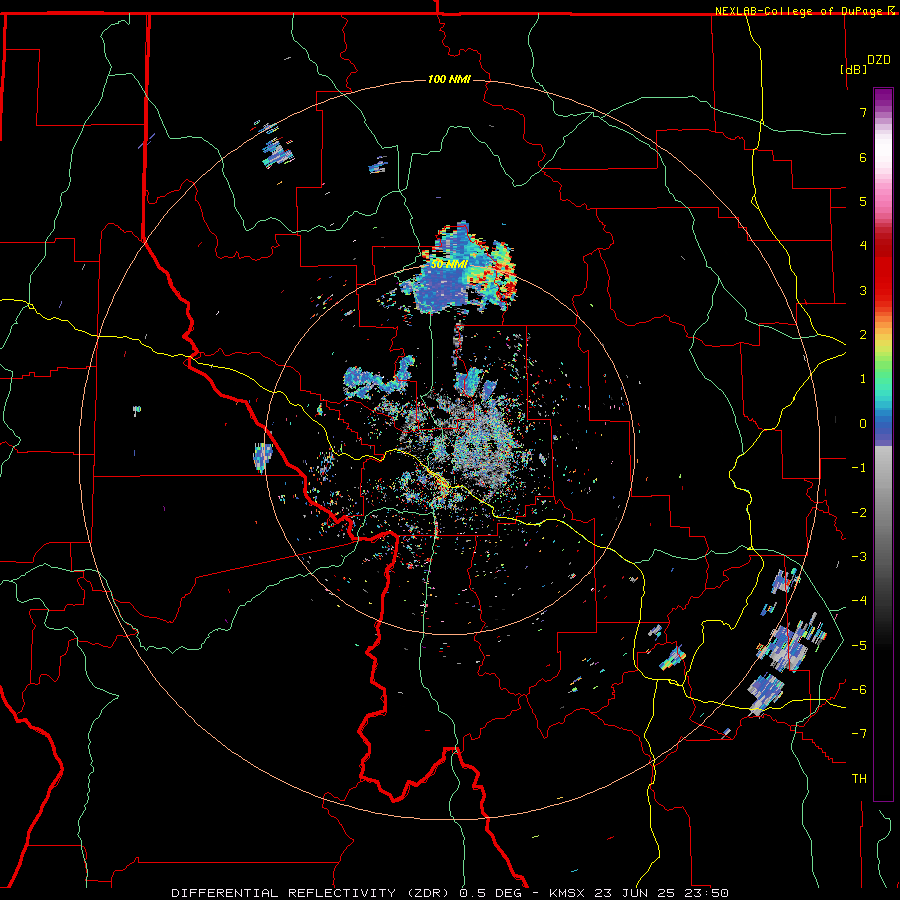Click the 4 value on the dB scale
The width and height of the screenshot is (900, 900).
click(x=863, y=246)
